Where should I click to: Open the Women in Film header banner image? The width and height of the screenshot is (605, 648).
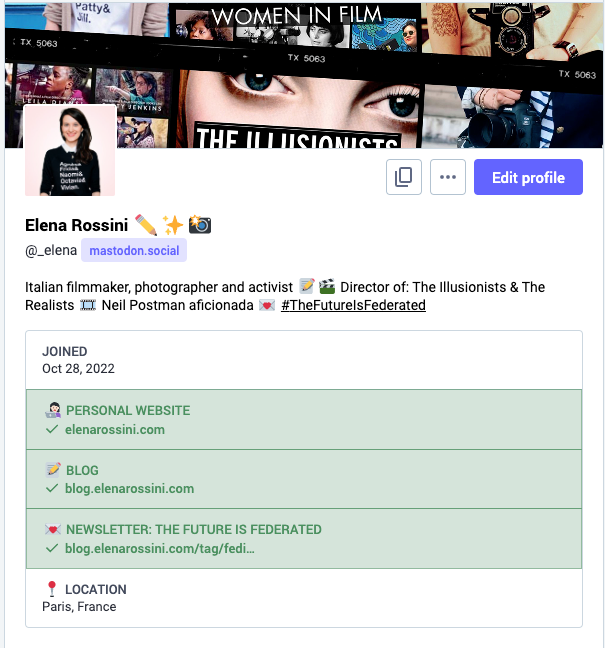(304, 74)
